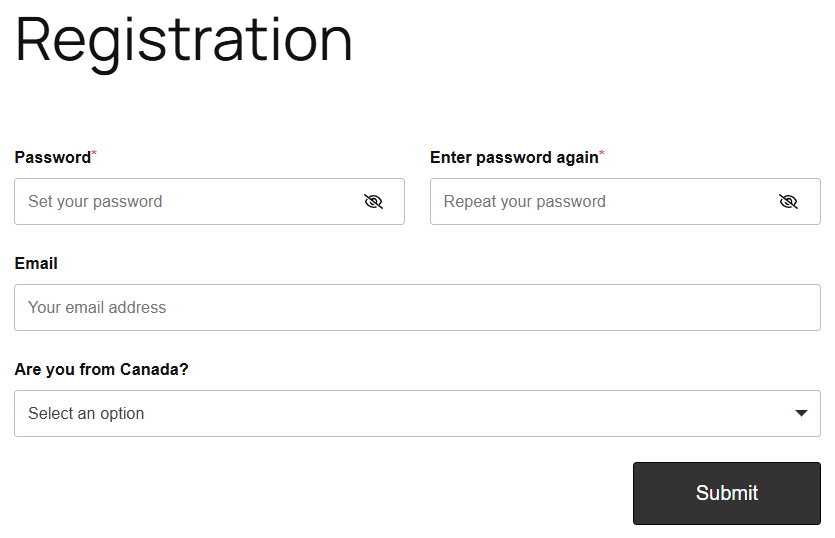Click the Select an option placeholder text
The width and height of the screenshot is (835, 538).
[86, 414]
